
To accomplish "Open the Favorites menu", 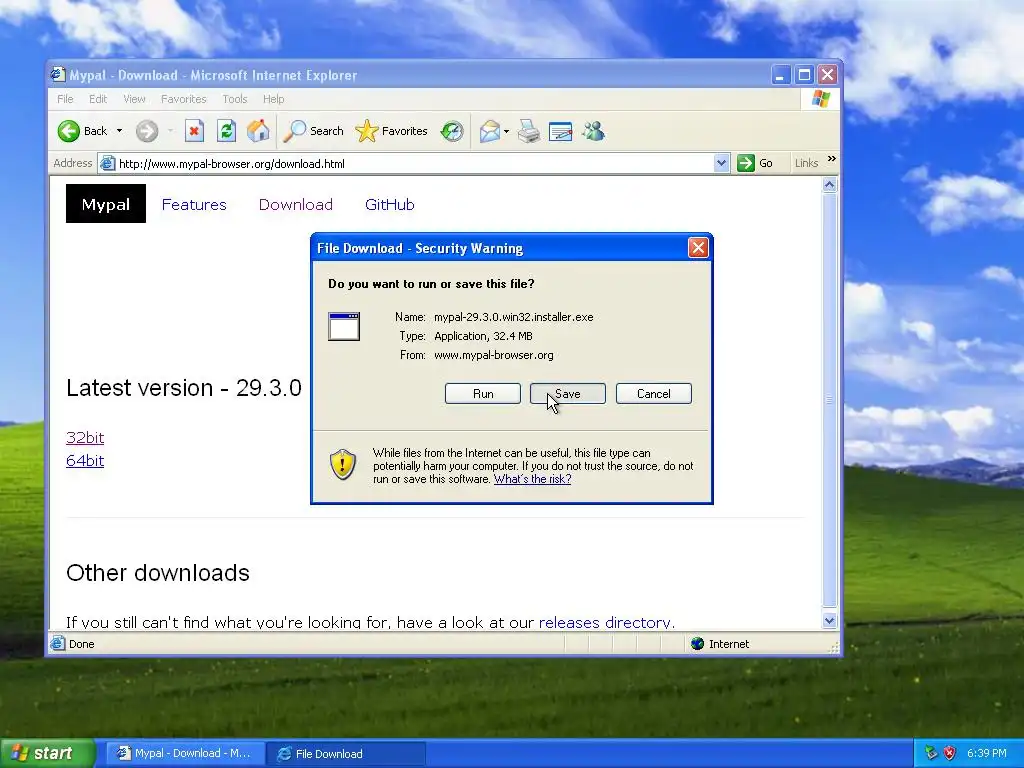I will click(184, 99).
